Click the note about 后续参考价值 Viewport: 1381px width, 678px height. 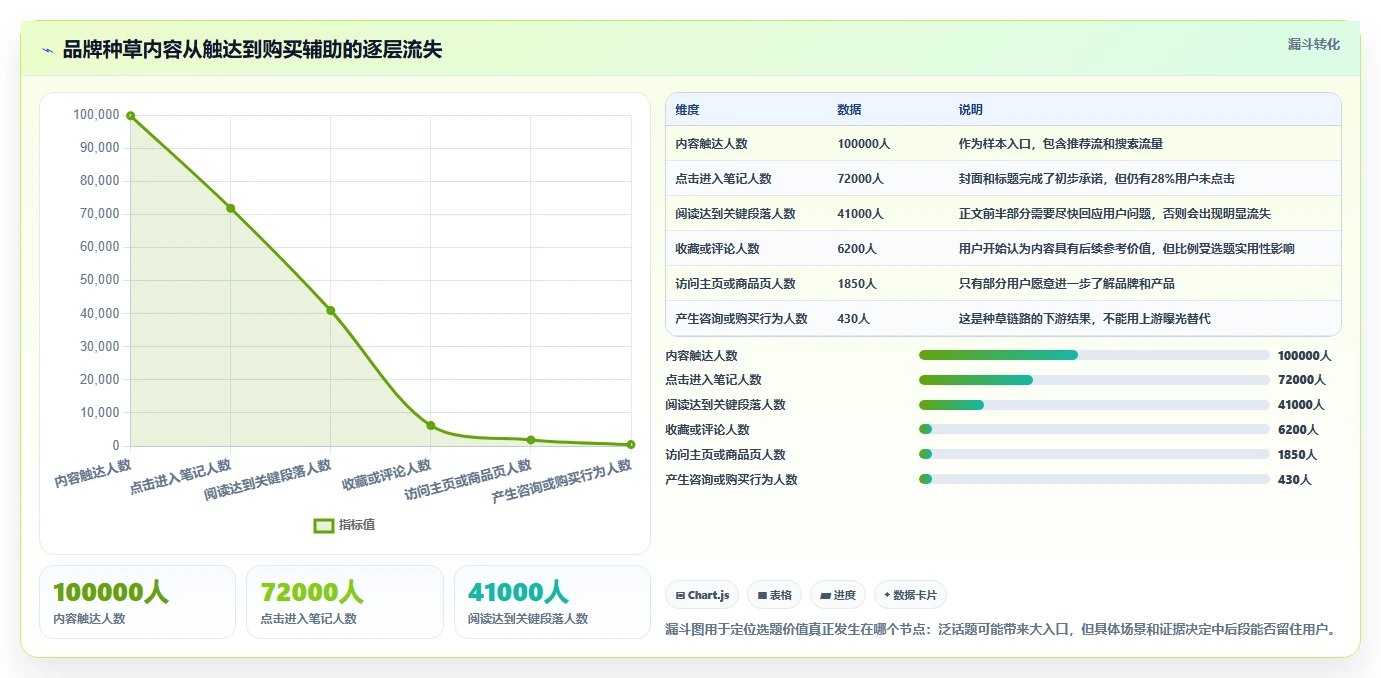[x=1127, y=249]
